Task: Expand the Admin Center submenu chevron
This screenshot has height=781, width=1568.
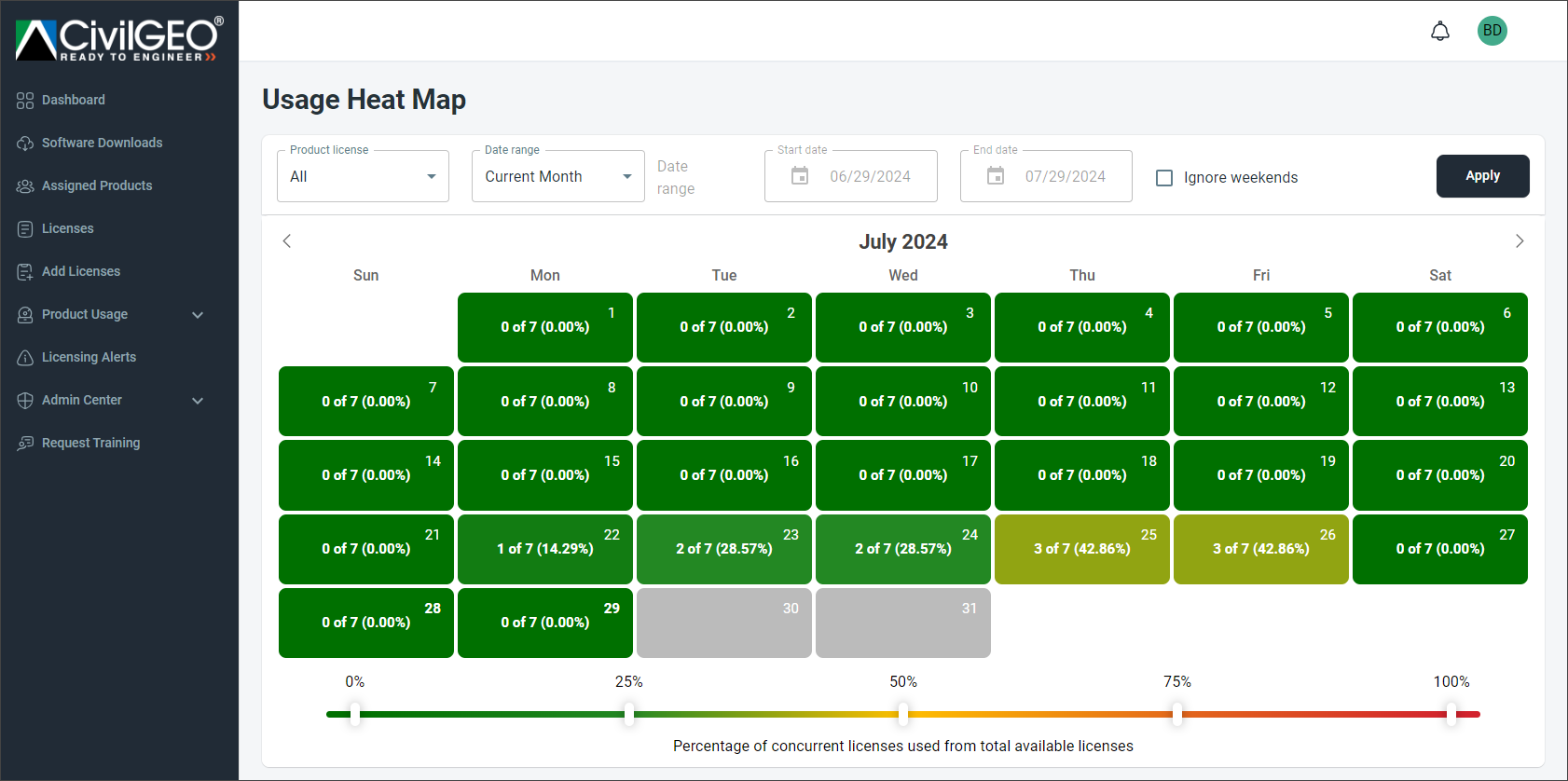Action: pyautogui.click(x=198, y=400)
